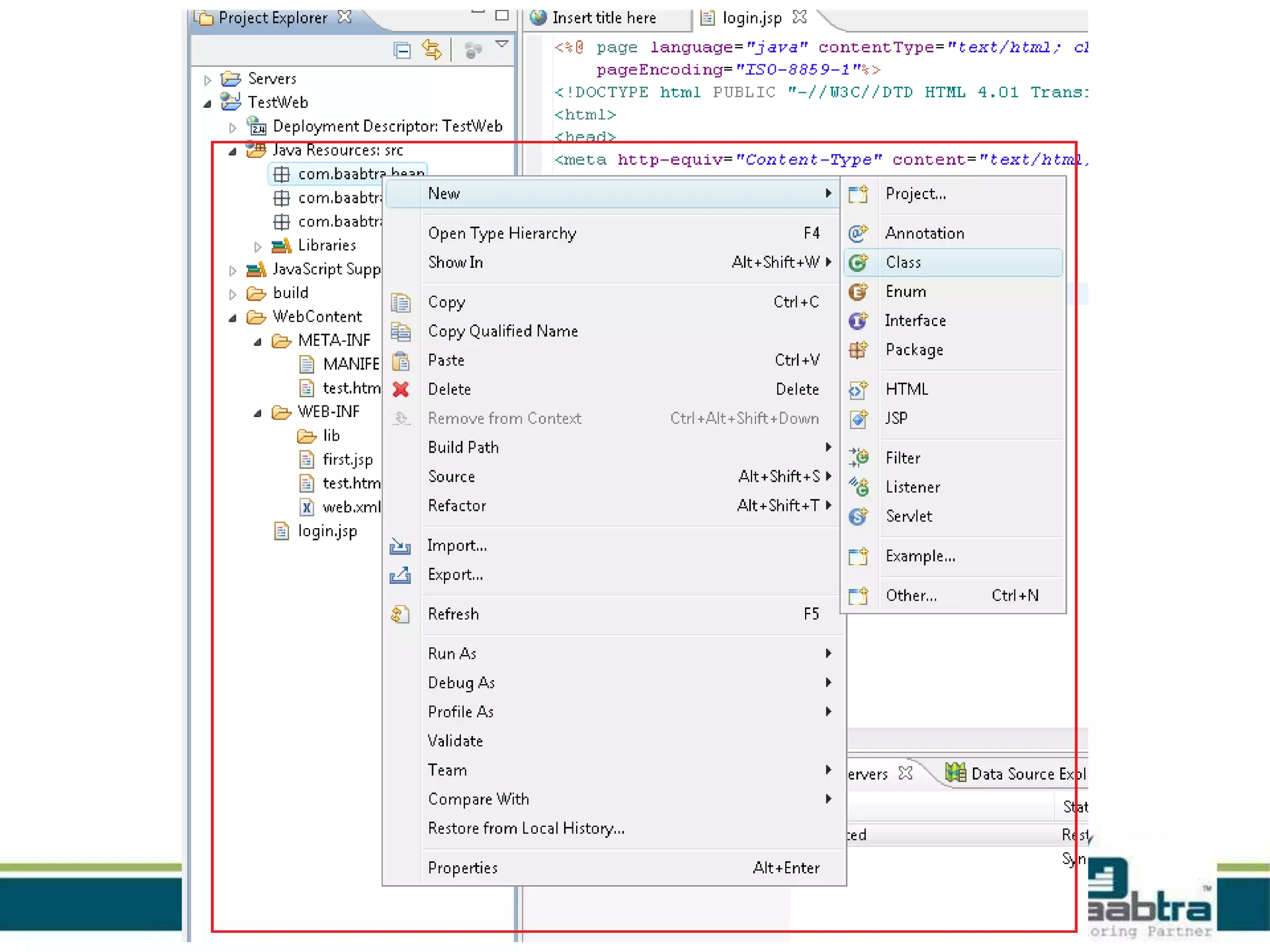Click the Link with Editor arrows icon

(432, 49)
